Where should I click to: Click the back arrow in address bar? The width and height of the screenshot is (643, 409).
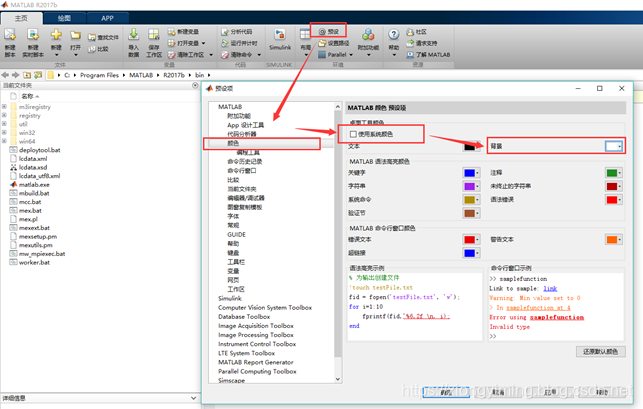[5, 75]
